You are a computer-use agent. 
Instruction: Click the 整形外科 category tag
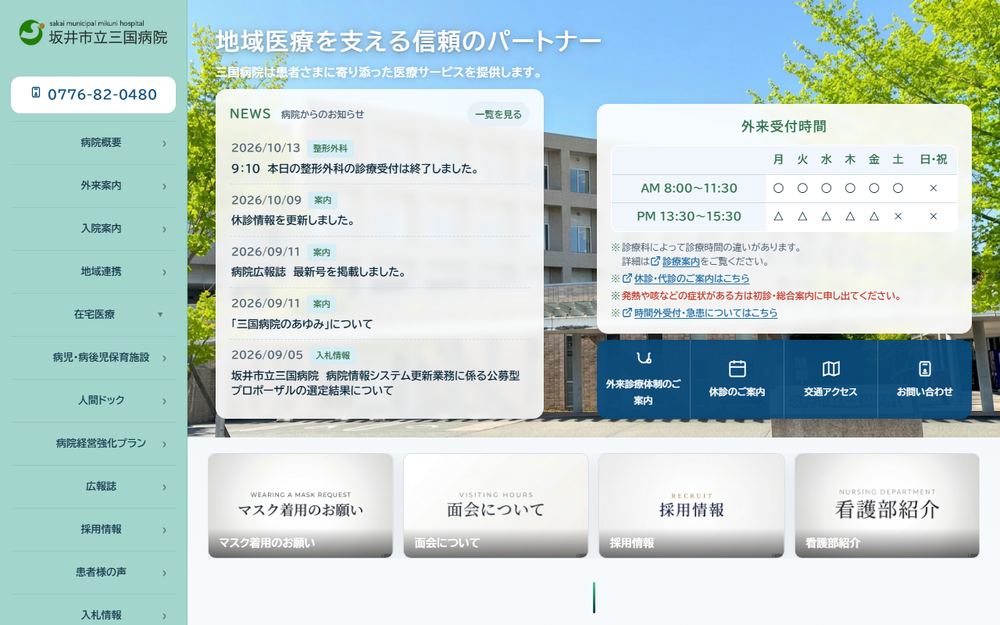point(330,148)
